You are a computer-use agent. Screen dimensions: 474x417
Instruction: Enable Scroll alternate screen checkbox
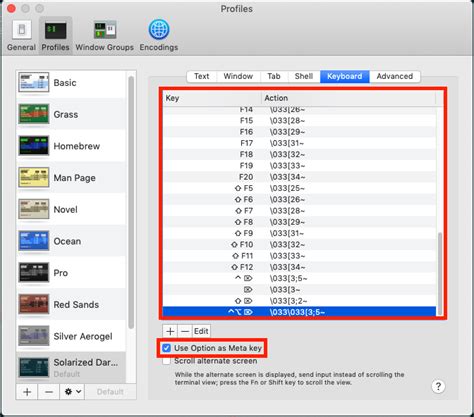pyautogui.click(x=166, y=361)
